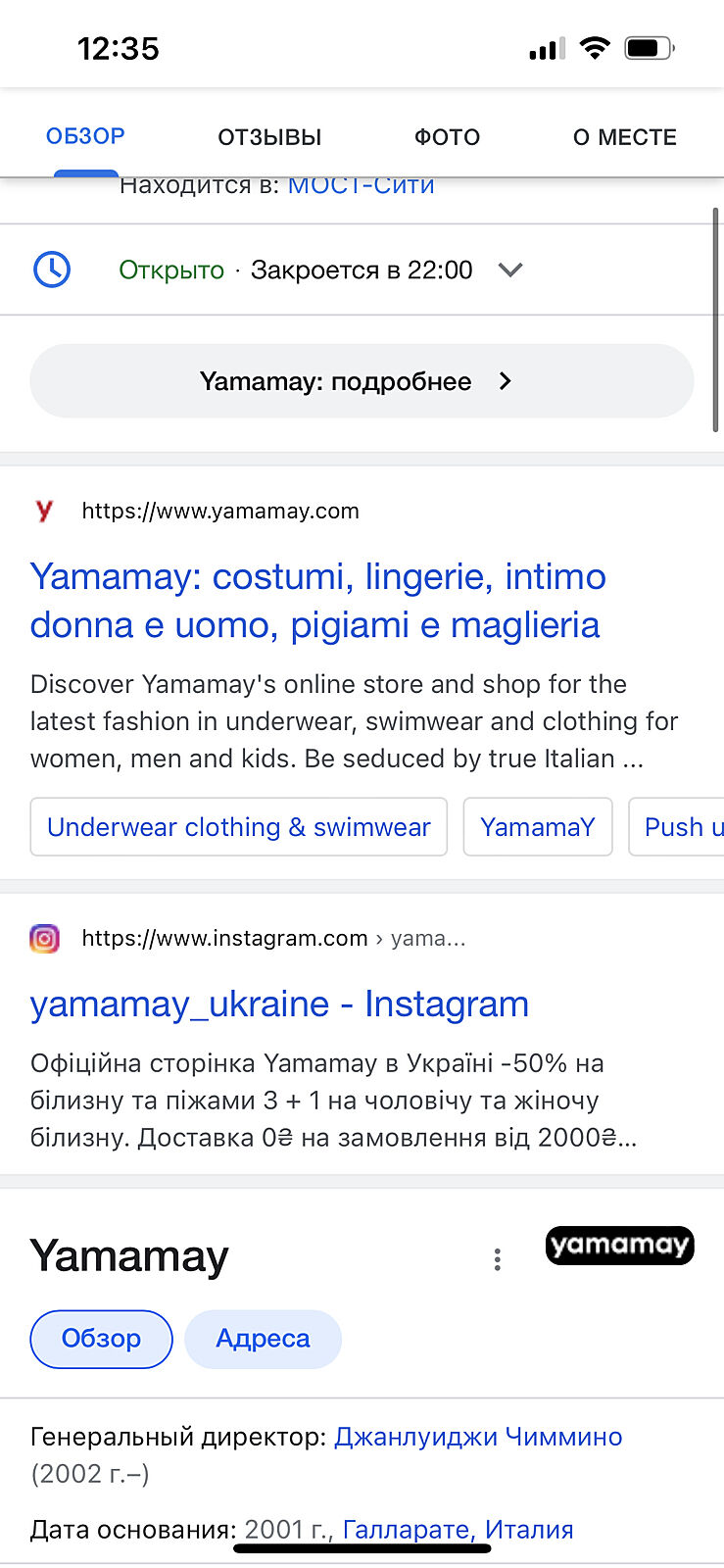The image size is (724, 1568).
Task: Open the Джанлуиджи Чиммино link
Action: tap(478, 1437)
